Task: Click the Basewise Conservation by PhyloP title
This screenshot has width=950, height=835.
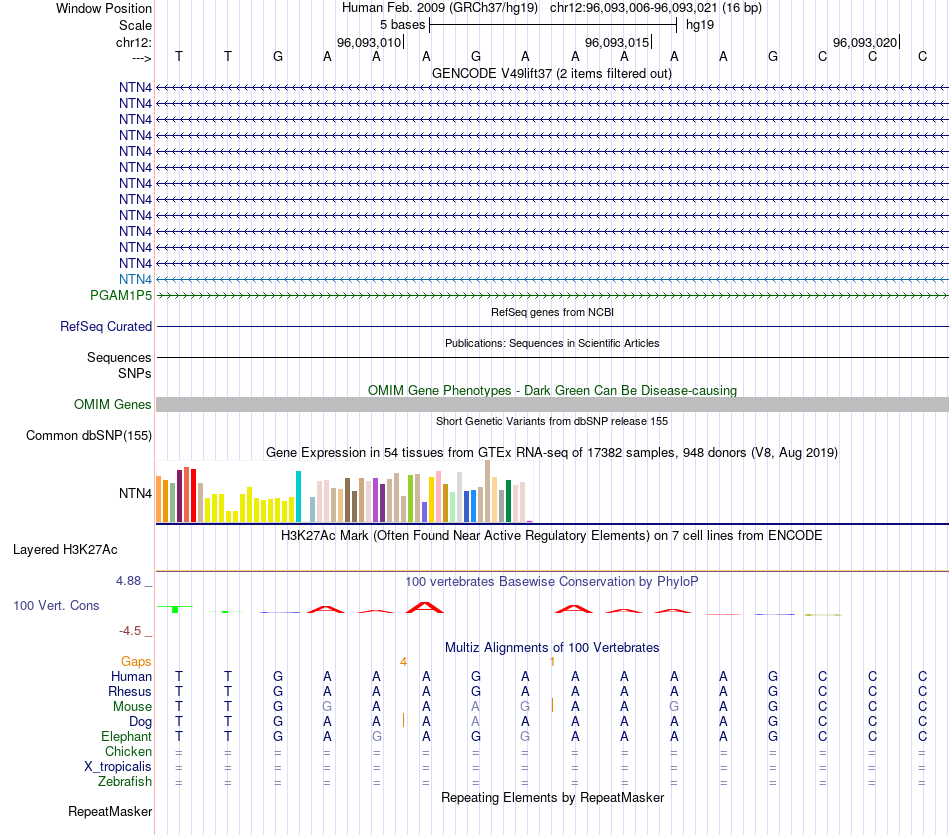Action: [x=552, y=582]
